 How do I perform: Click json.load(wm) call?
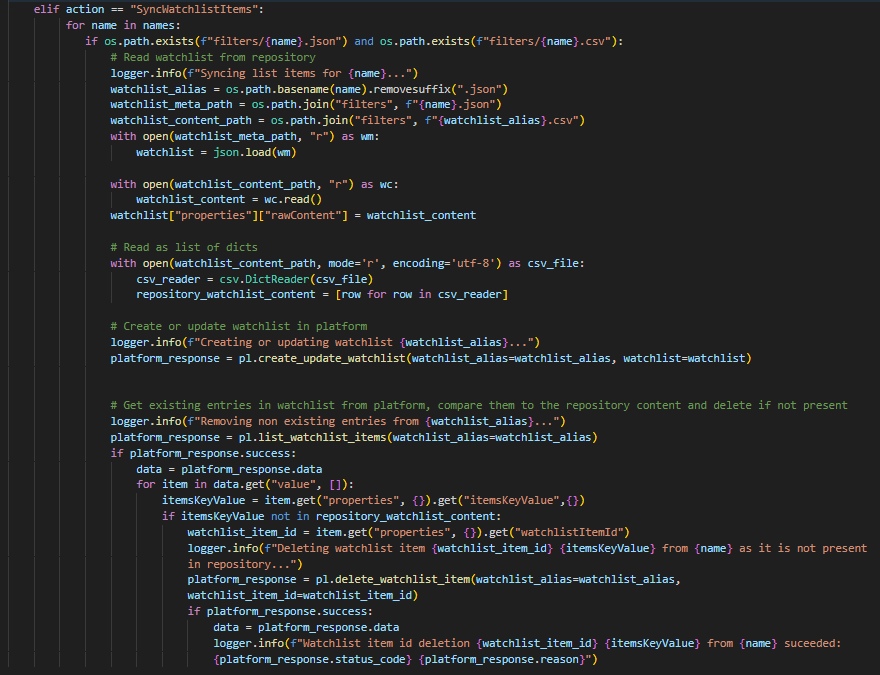(x=255, y=152)
